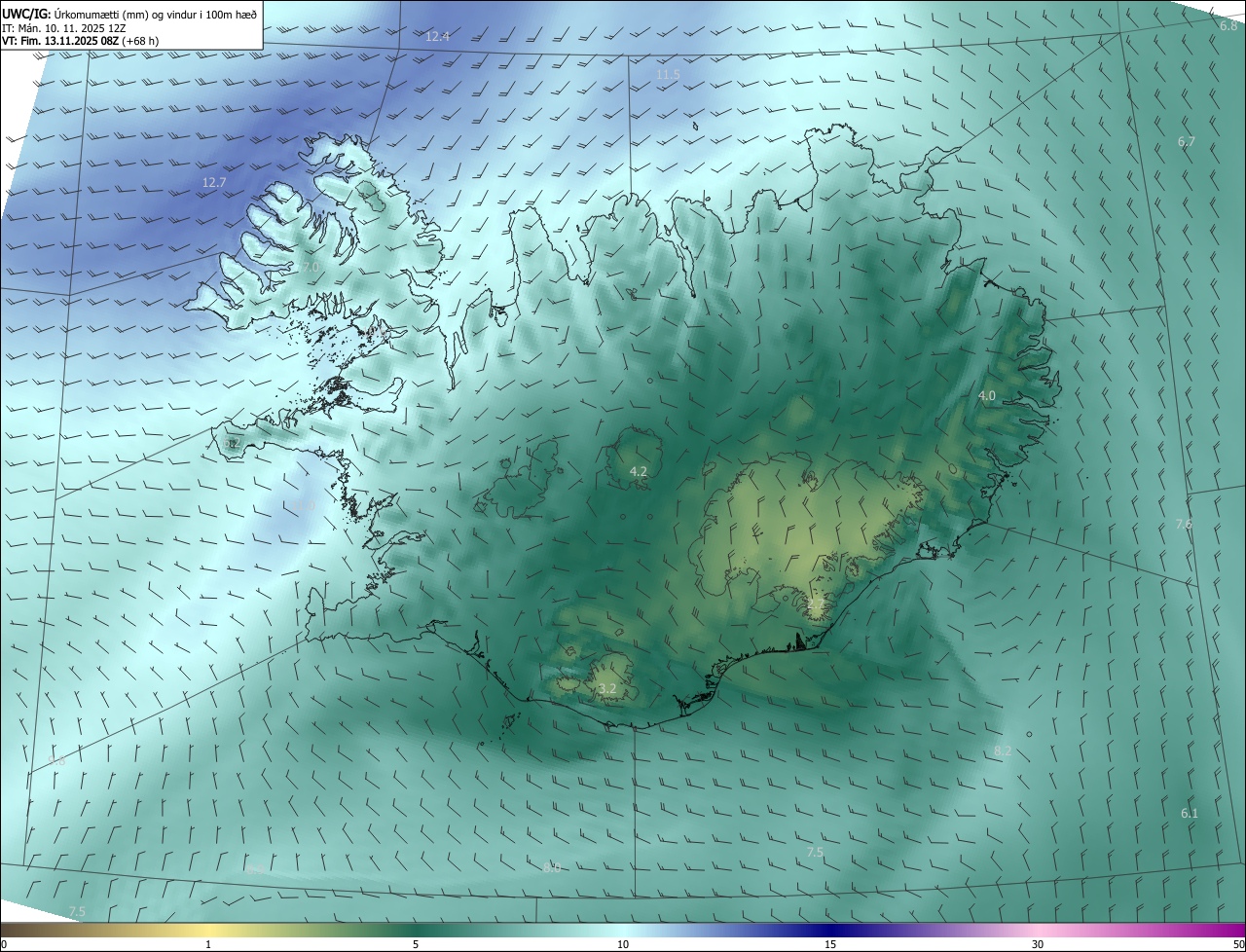Click the "4.0" value in east Iceland
1246x952 pixels.
click(987, 396)
